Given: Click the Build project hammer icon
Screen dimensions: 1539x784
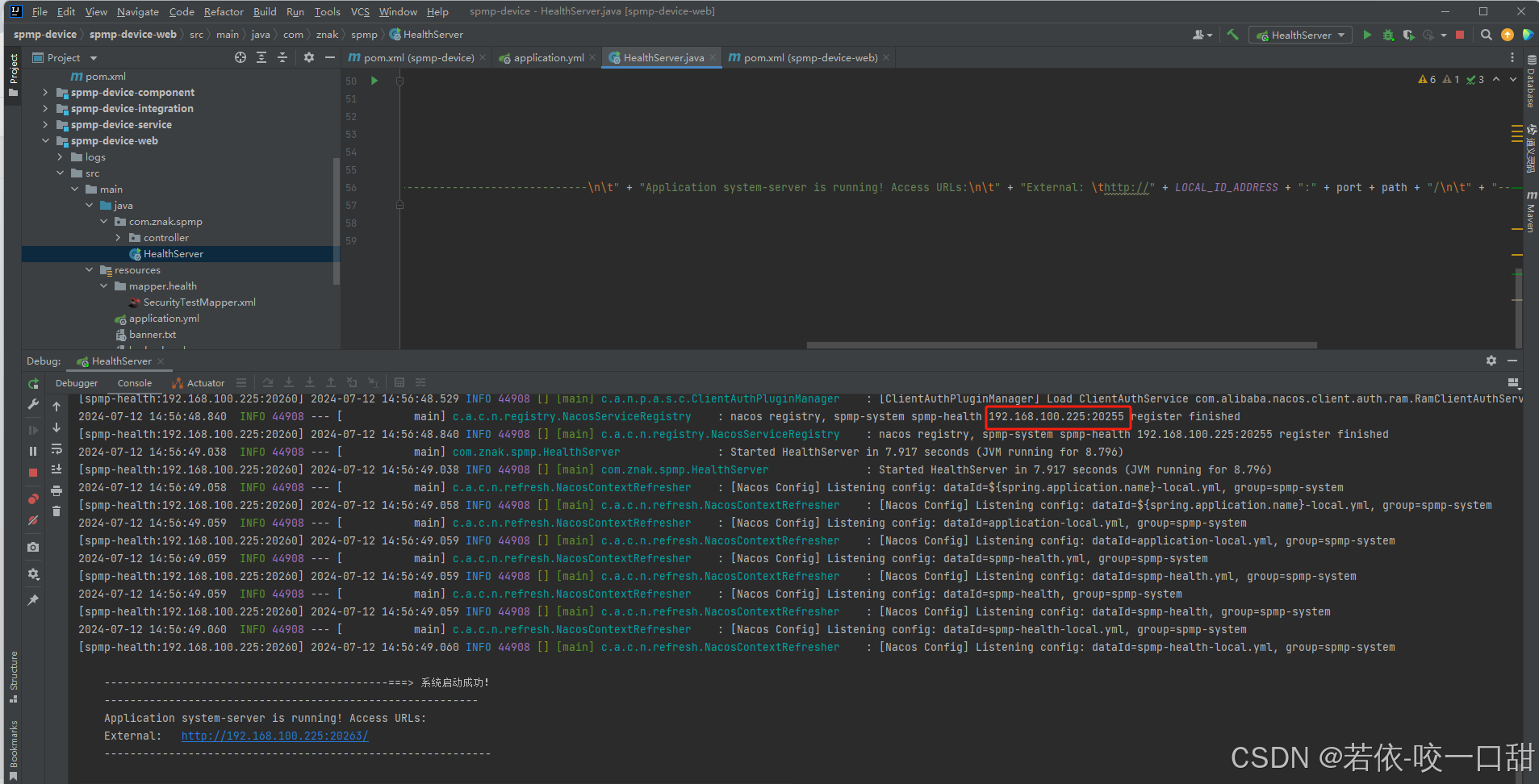Looking at the screenshot, I should click(x=1232, y=35).
